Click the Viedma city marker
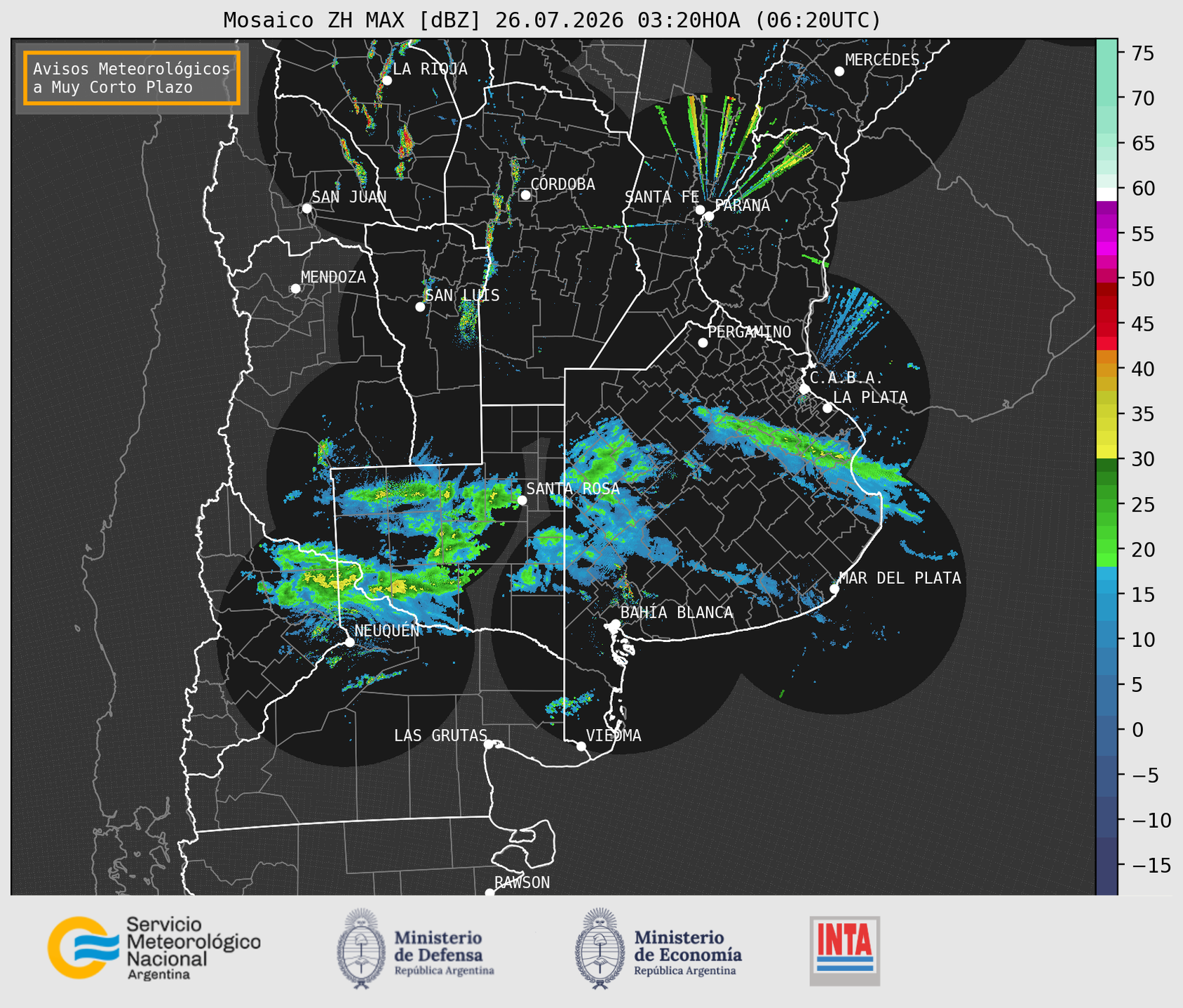This screenshot has height=1008, width=1183. pos(581,746)
